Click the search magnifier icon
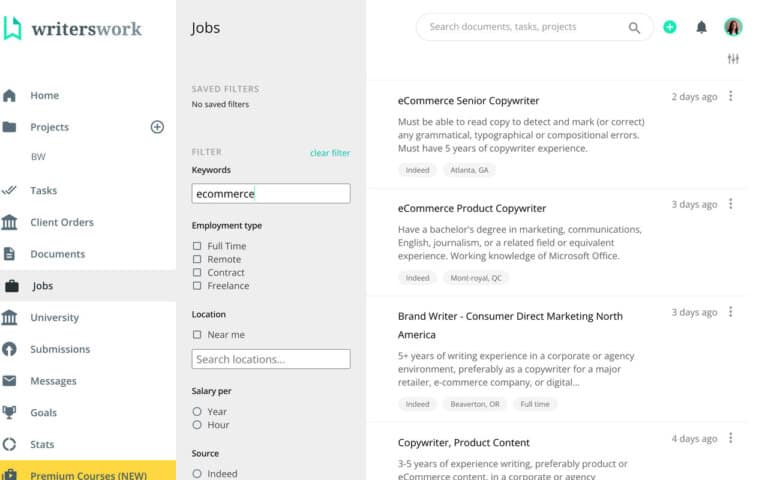Screen dimensions: 768x480 click(634, 28)
